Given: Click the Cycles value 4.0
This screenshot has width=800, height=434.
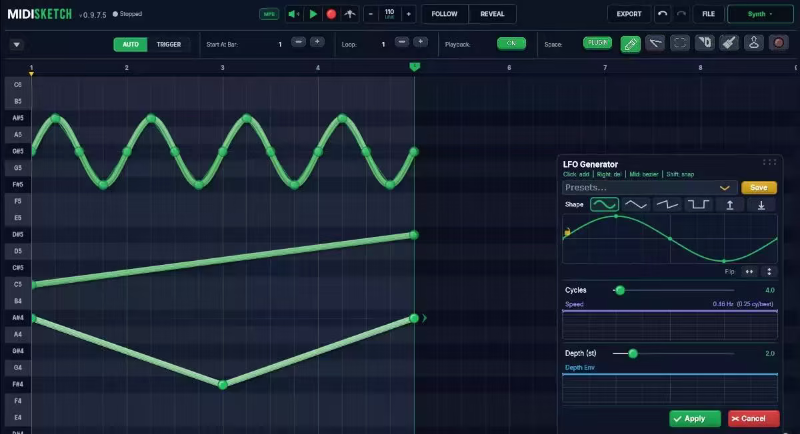Looking at the screenshot, I should tap(770, 290).
